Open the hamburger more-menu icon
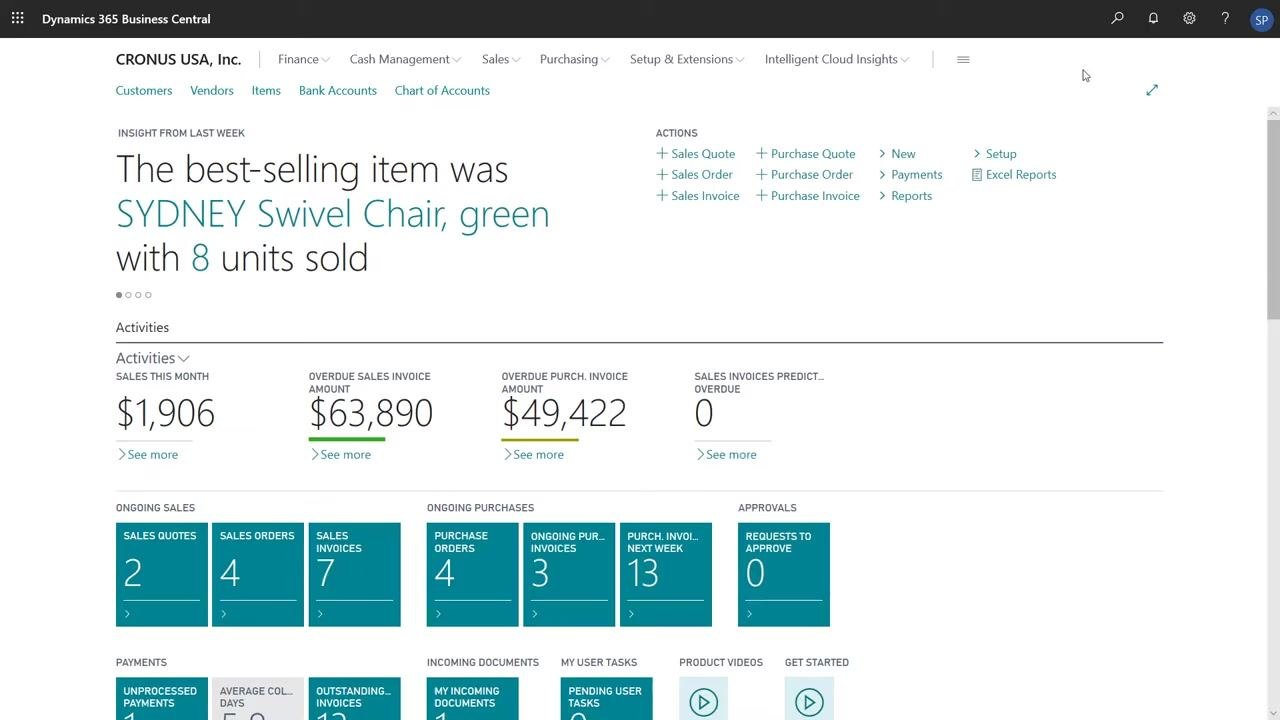This screenshot has width=1280, height=720. click(963, 59)
